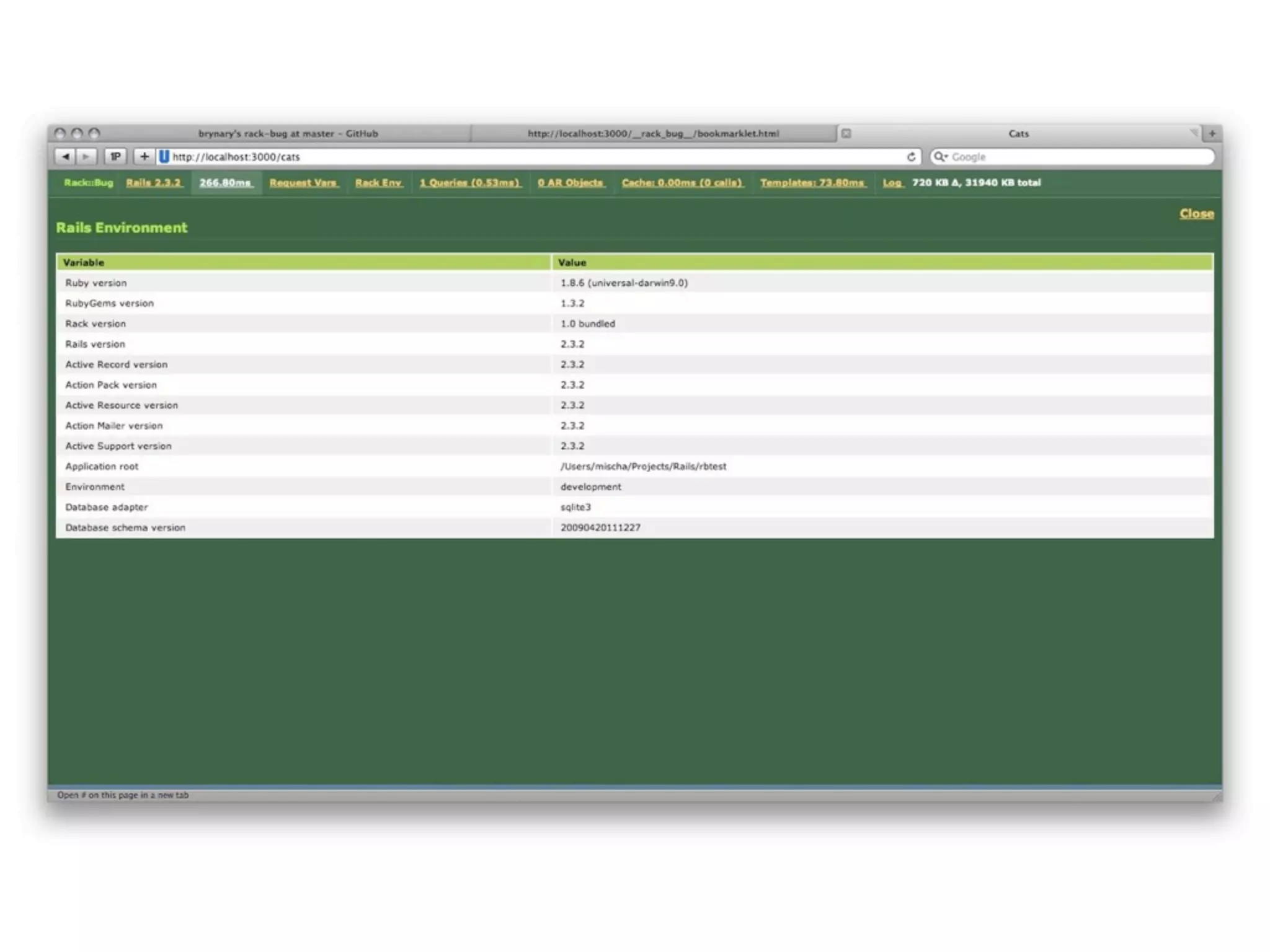
Task: Select the Rack version row label
Action: pyautogui.click(x=95, y=324)
